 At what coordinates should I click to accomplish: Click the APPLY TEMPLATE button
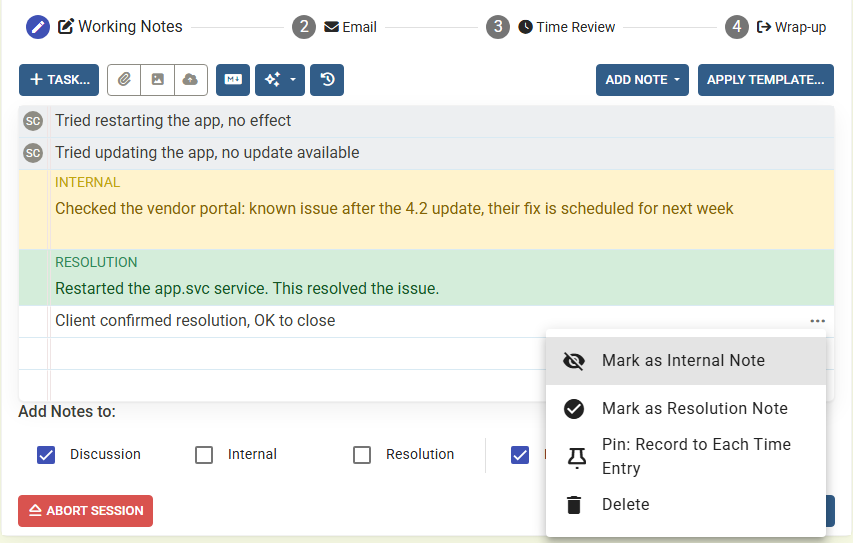coord(765,80)
